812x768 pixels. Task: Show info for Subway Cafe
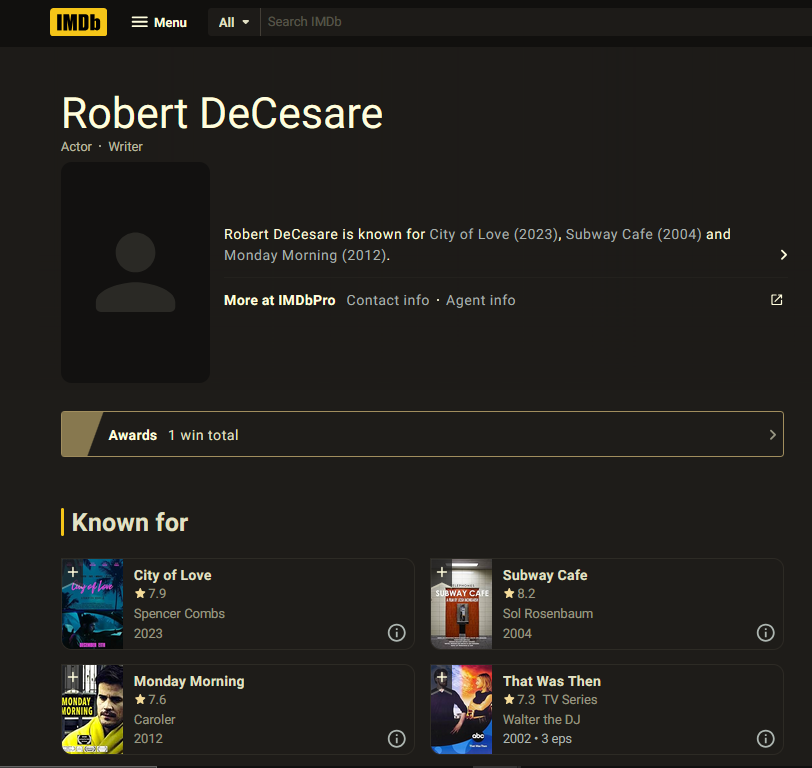[x=765, y=633]
